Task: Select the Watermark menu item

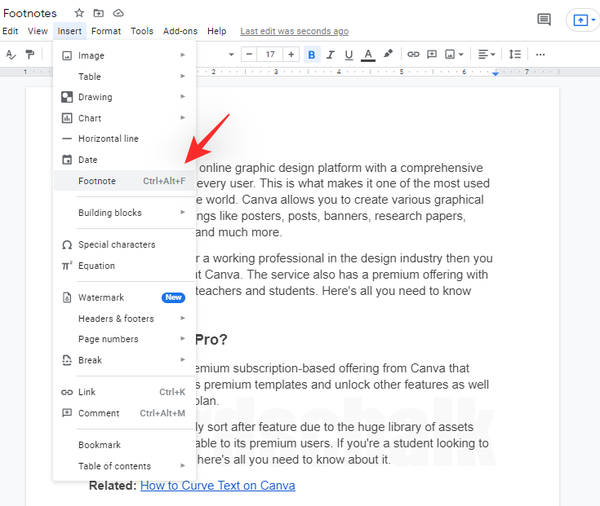Action: pyautogui.click(x=124, y=297)
